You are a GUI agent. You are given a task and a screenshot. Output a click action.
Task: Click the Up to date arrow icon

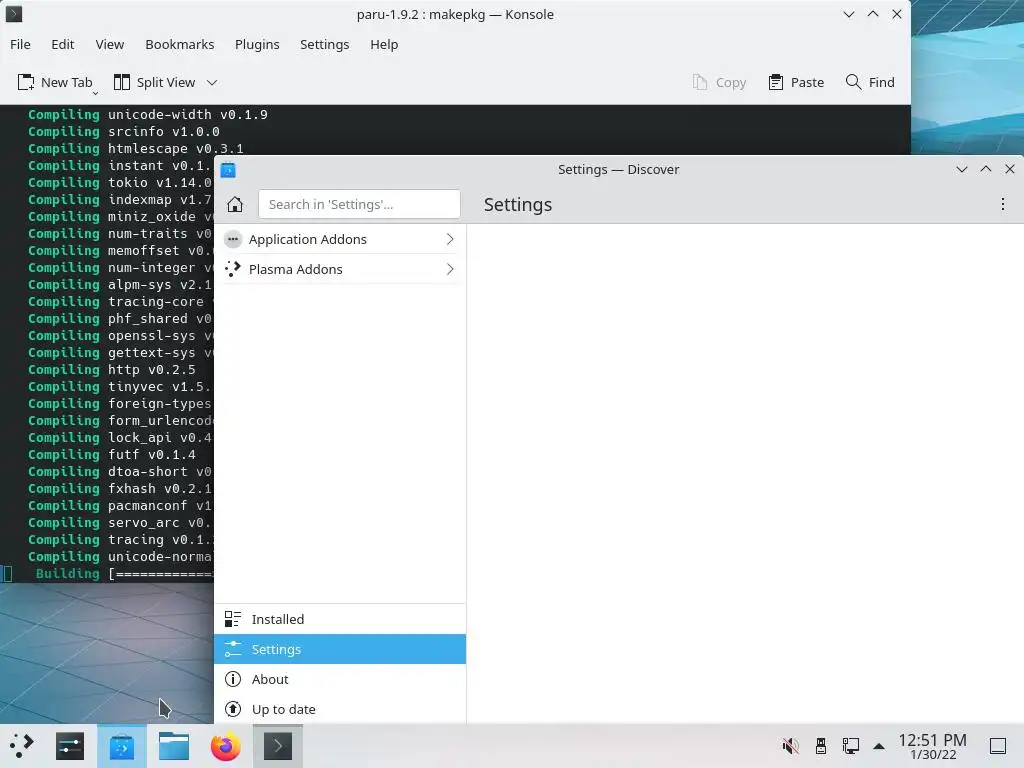[x=233, y=709]
